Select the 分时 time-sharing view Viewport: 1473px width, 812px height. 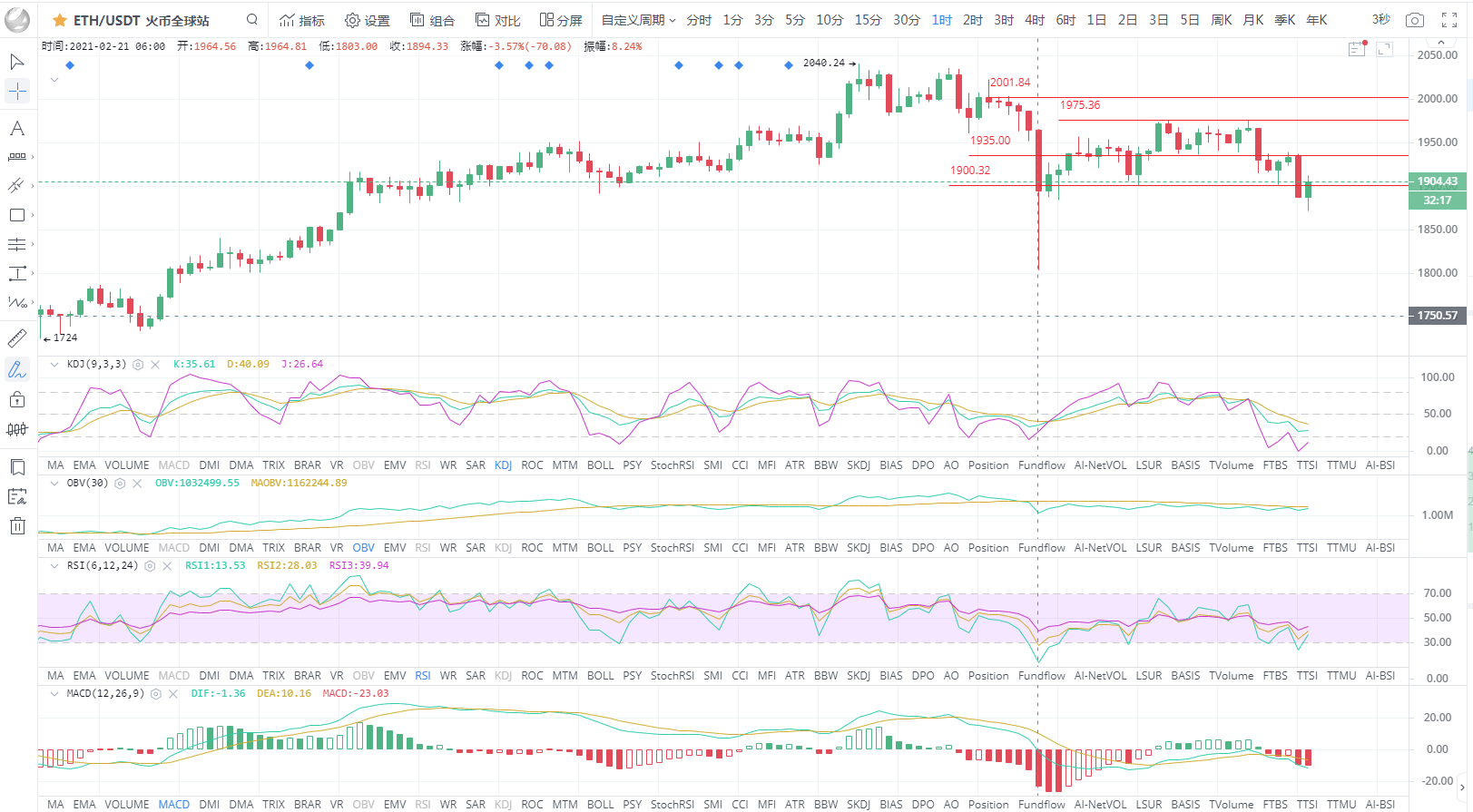click(699, 20)
